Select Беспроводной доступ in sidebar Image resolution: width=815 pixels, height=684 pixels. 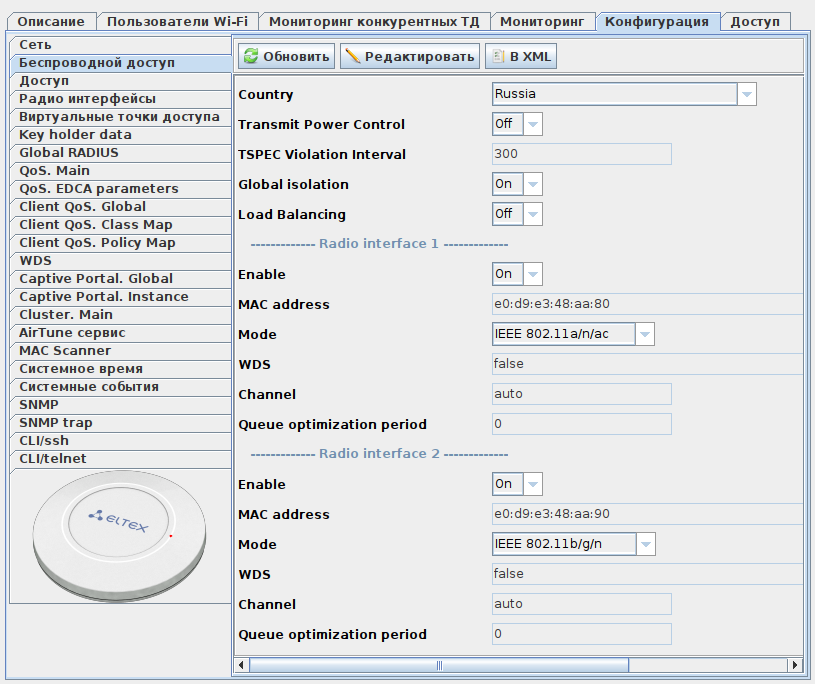point(121,63)
